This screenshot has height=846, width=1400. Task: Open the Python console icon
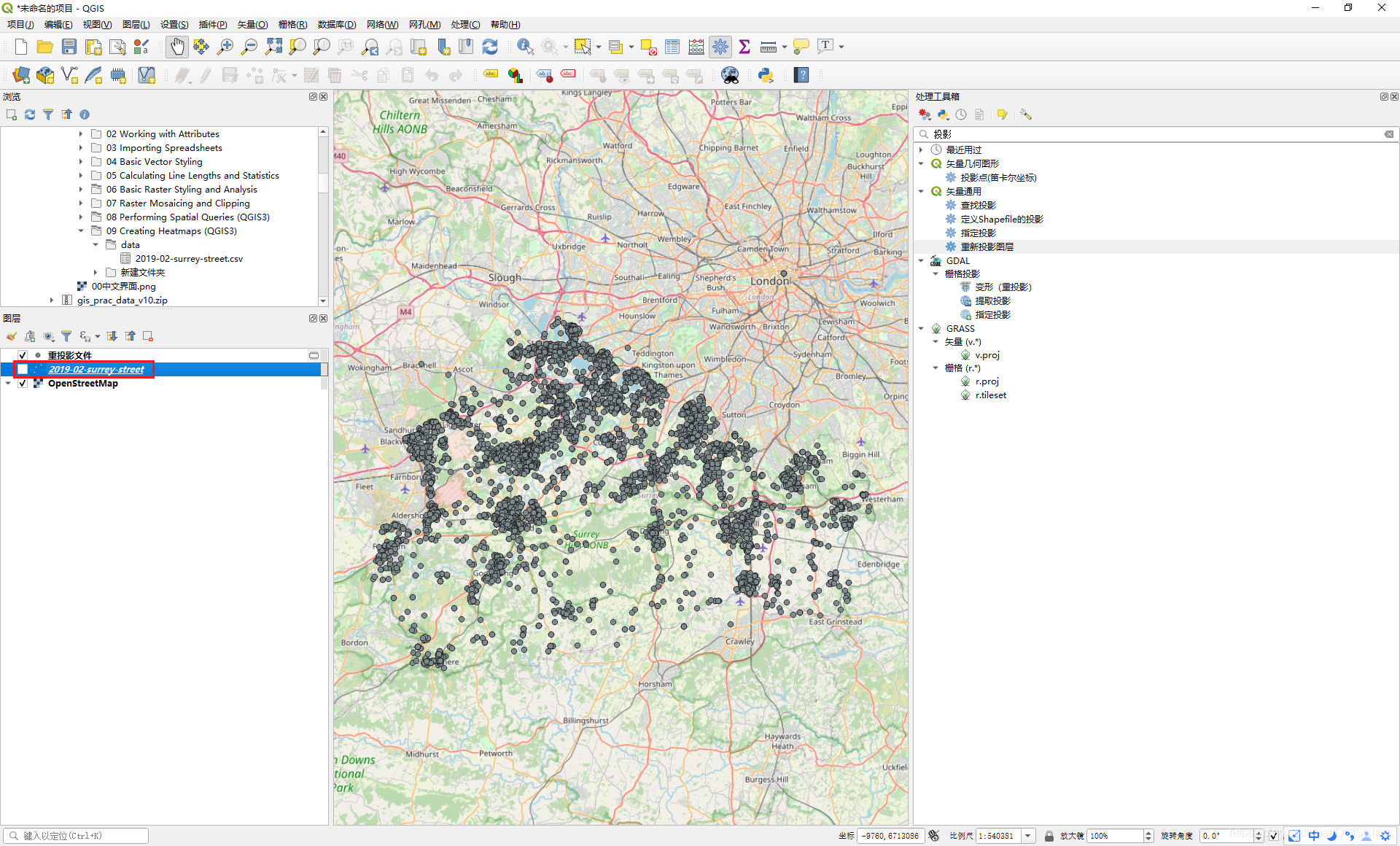766,75
